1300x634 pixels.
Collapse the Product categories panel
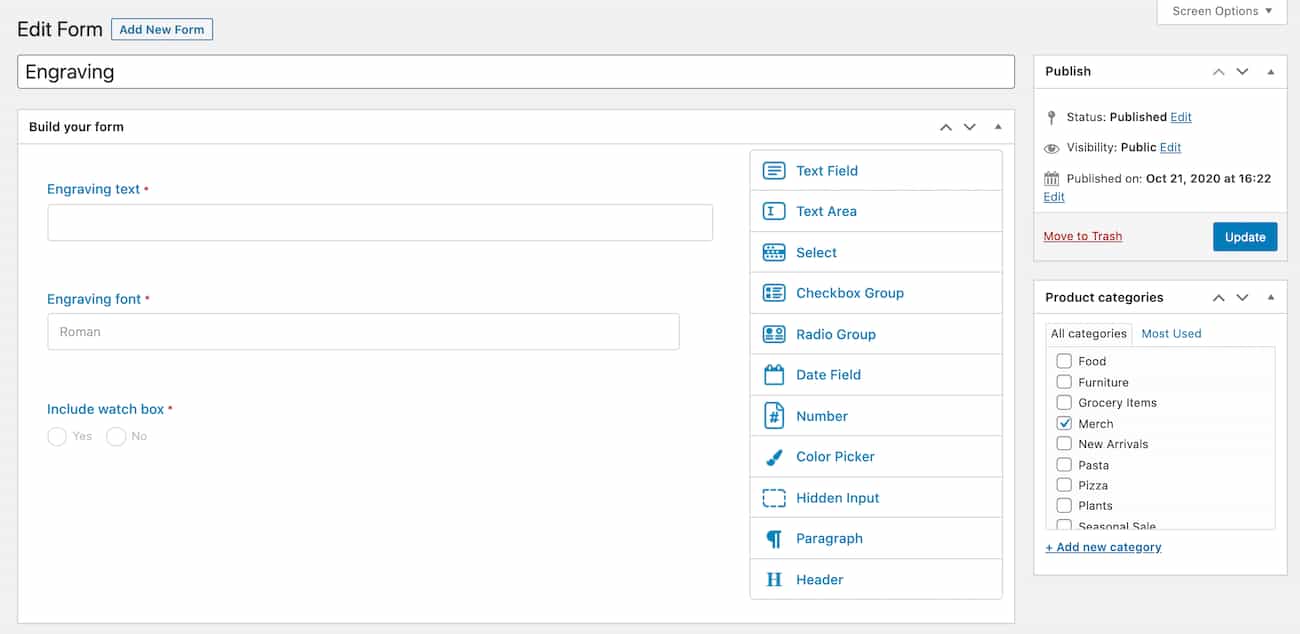(x=1270, y=297)
